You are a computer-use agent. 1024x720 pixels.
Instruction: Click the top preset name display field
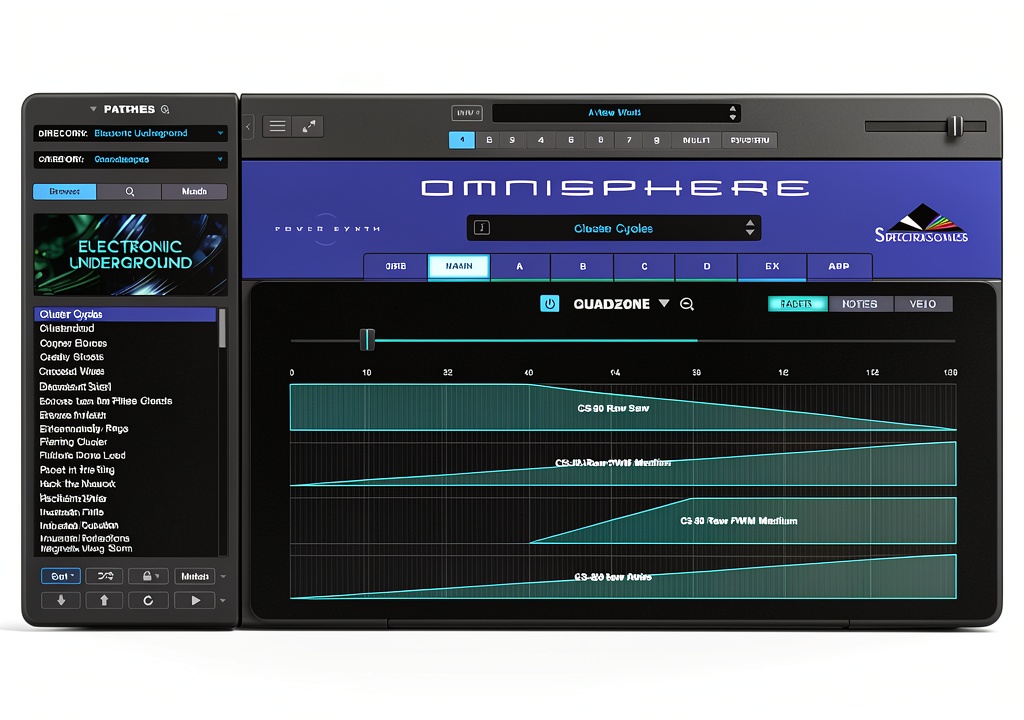[615, 112]
